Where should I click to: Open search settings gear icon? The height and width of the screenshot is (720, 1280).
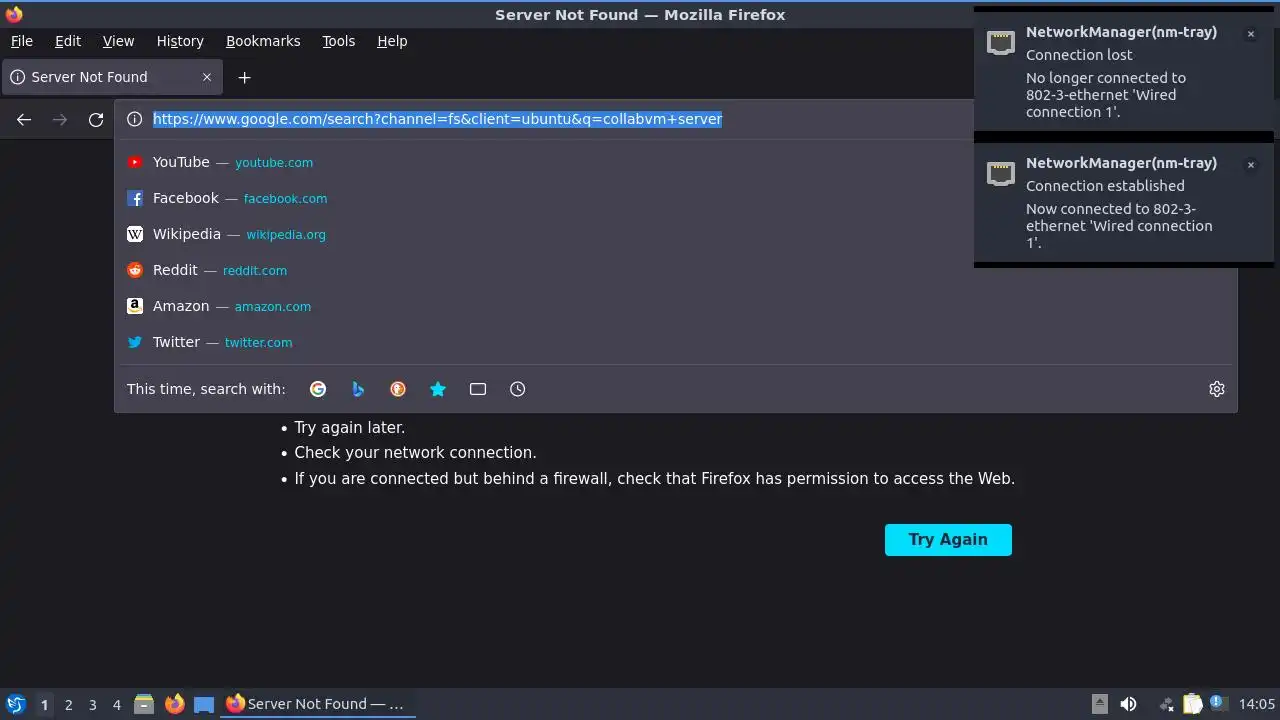pos(1217,389)
